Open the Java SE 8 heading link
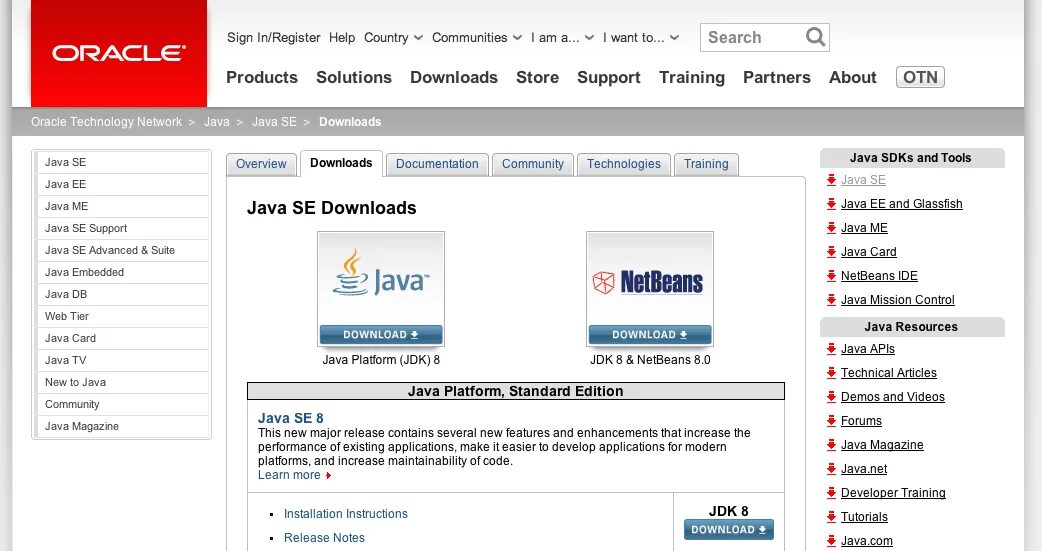Viewport: 1042px width, 551px height. 290,418
